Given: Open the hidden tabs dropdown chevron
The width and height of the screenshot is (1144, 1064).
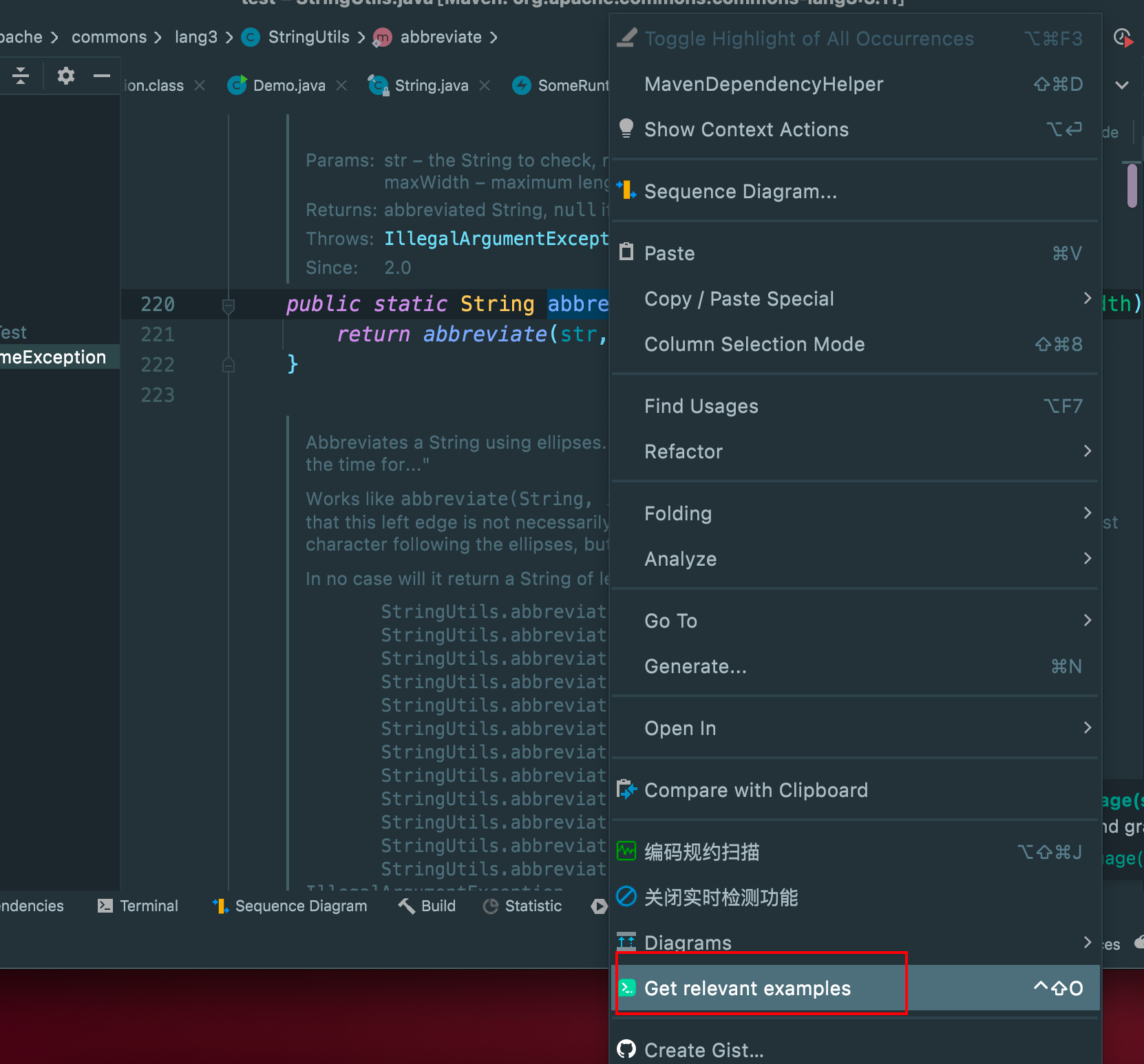Looking at the screenshot, I should click(x=1122, y=85).
